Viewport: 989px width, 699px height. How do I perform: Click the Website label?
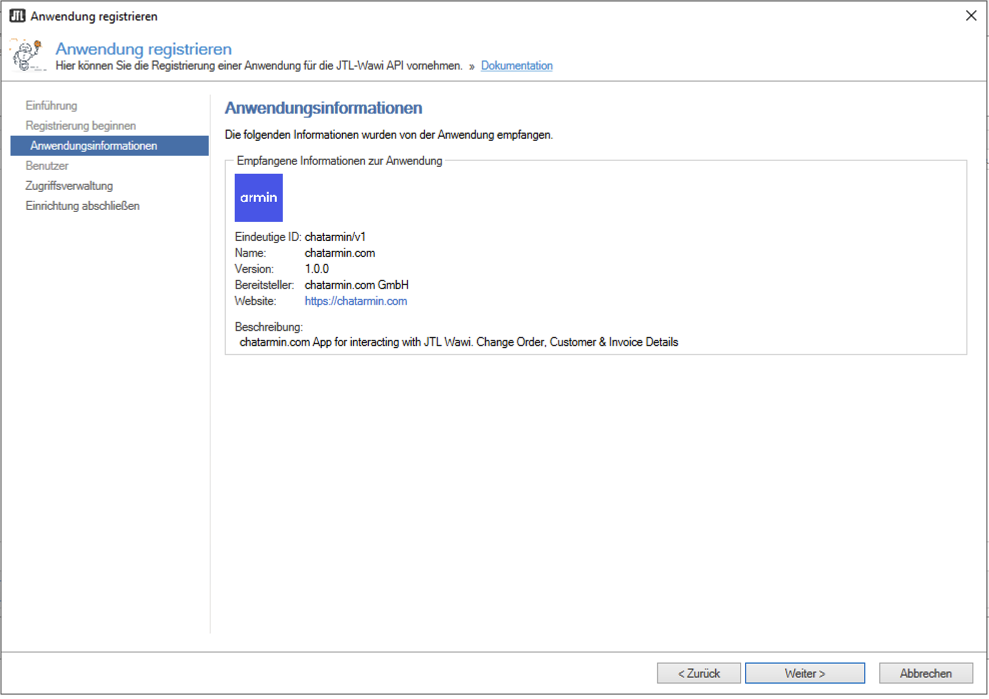255,301
